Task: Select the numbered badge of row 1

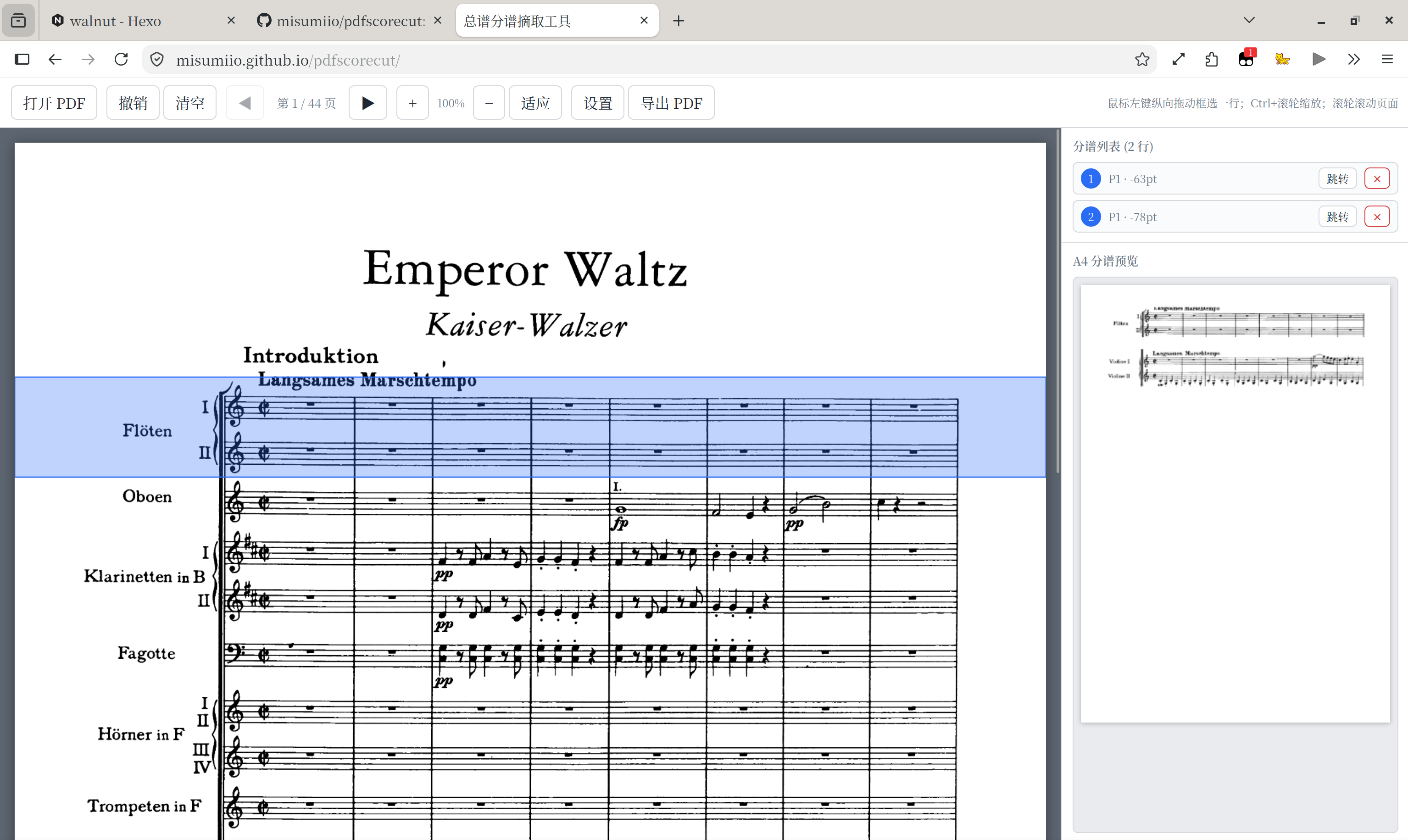Action: point(1091,179)
